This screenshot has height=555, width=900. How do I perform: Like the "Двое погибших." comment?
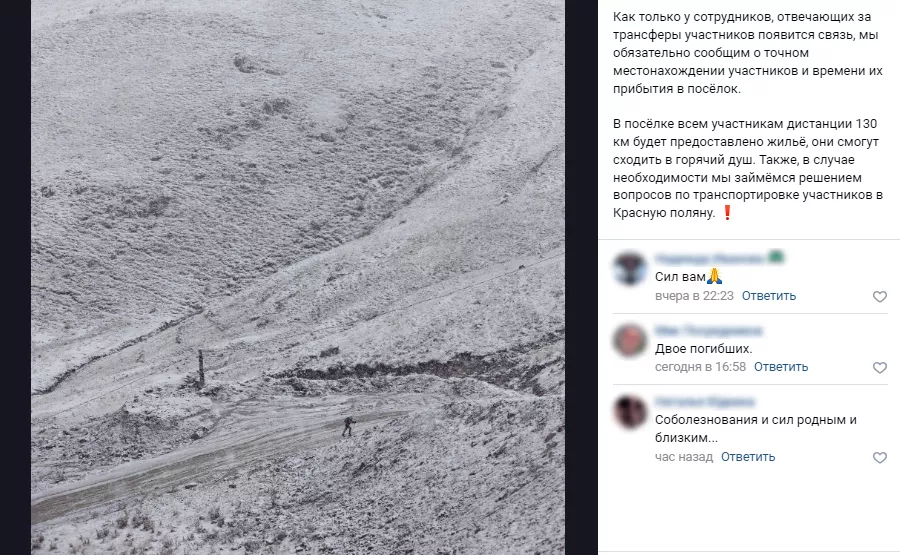[879, 367]
